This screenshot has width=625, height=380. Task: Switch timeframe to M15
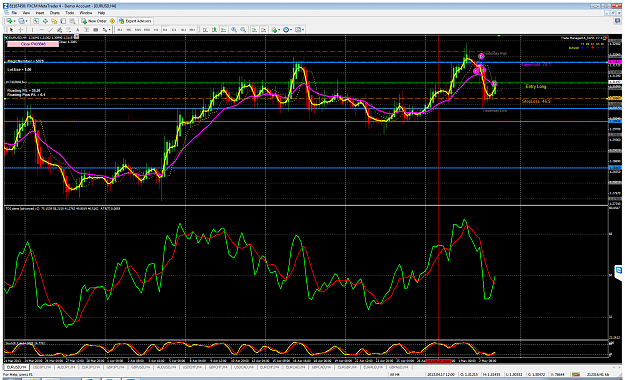click(x=138, y=30)
